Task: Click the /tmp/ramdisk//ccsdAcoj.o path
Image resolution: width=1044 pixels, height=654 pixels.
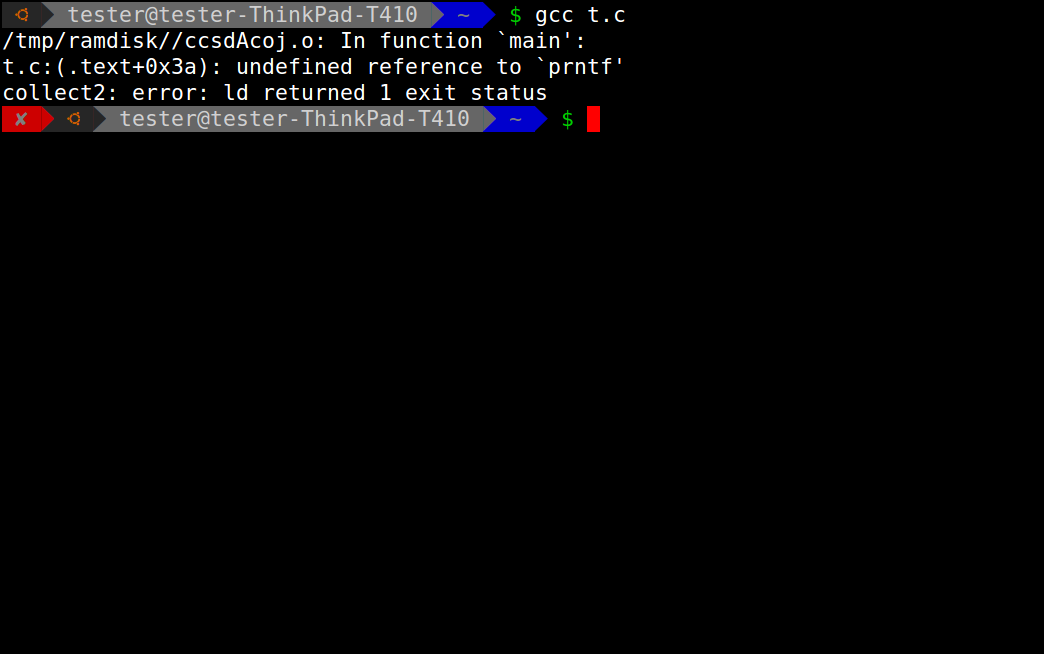Action: pyautogui.click(x=158, y=41)
